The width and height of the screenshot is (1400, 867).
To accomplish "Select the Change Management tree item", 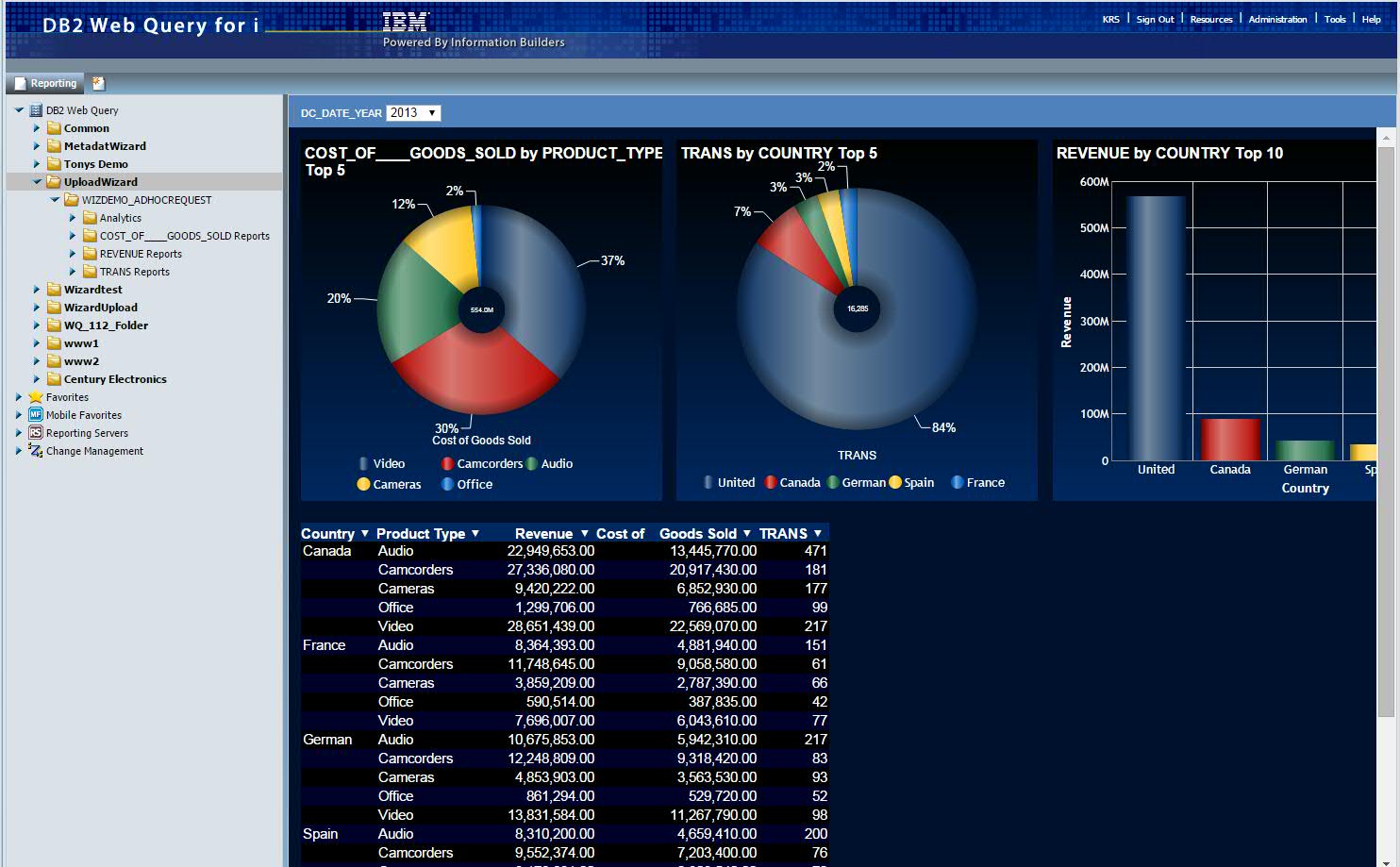I will [x=94, y=451].
